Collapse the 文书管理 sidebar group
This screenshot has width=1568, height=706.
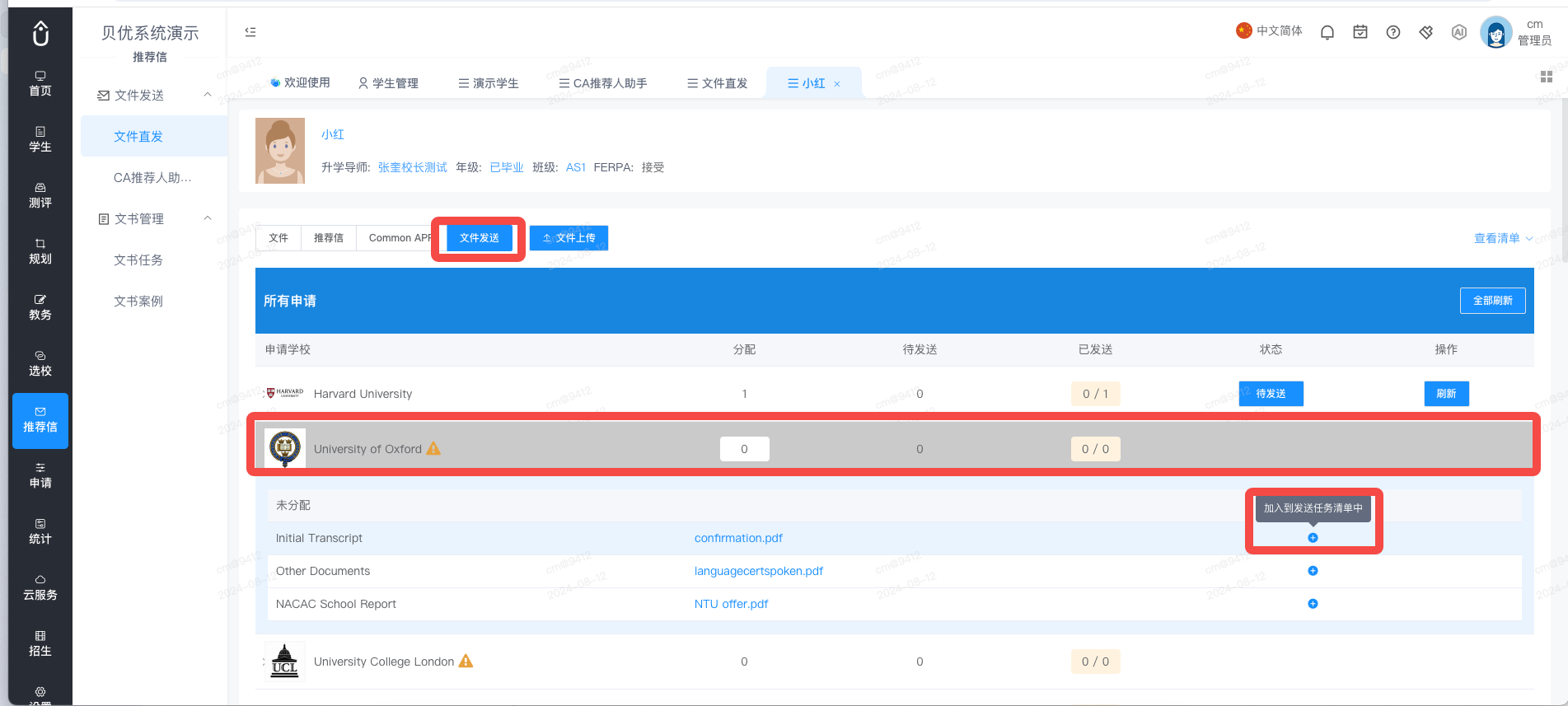208,218
